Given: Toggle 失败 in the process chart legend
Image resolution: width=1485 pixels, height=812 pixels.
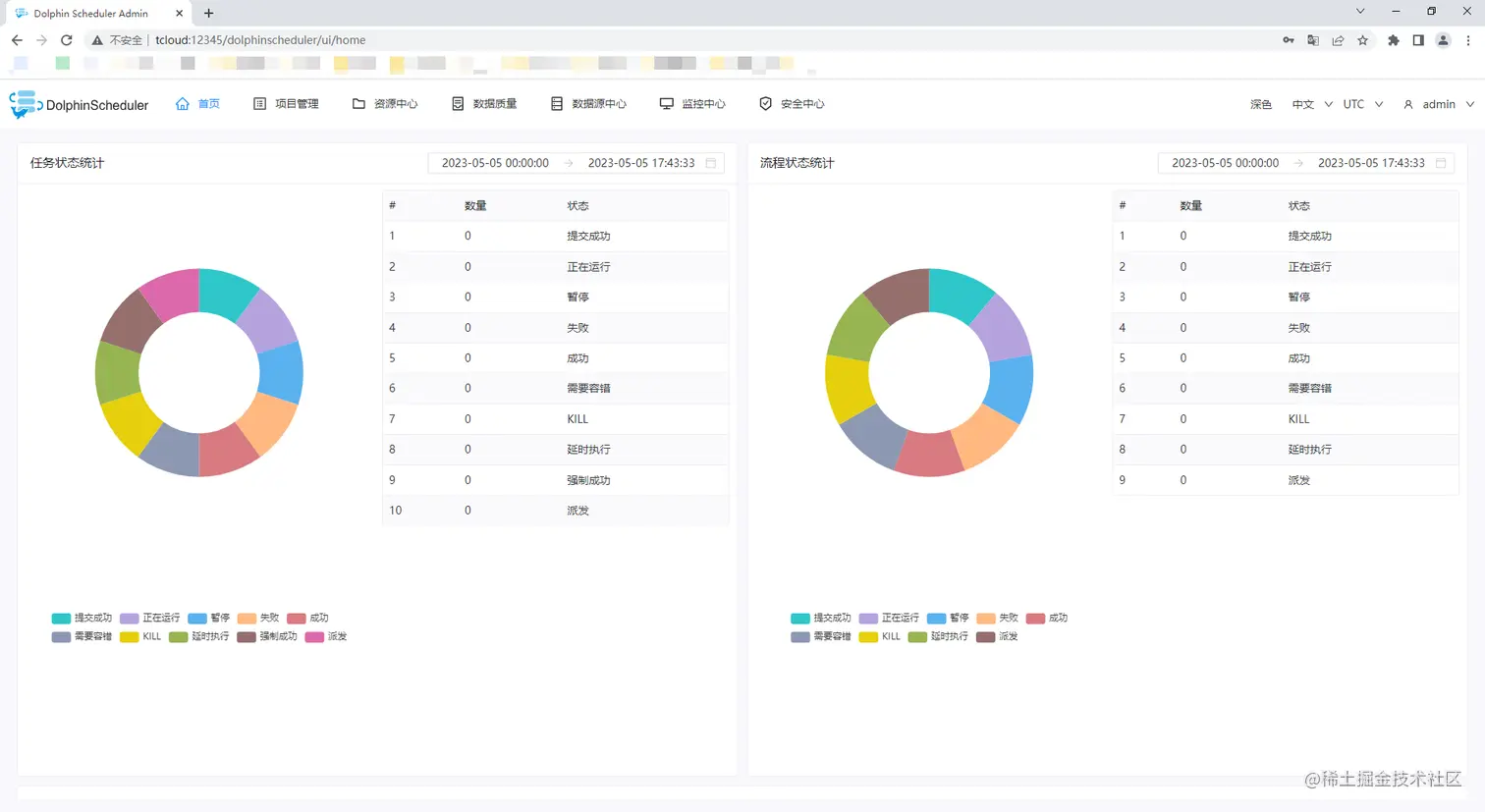Looking at the screenshot, I should (x=998, y=618).
